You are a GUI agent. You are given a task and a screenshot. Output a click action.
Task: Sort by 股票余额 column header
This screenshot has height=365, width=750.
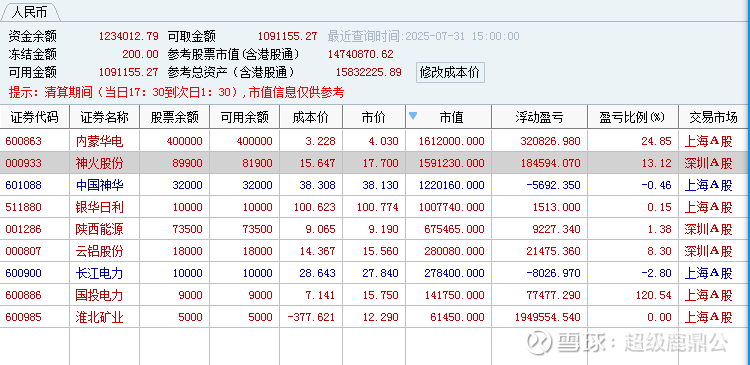coord(175,117)
